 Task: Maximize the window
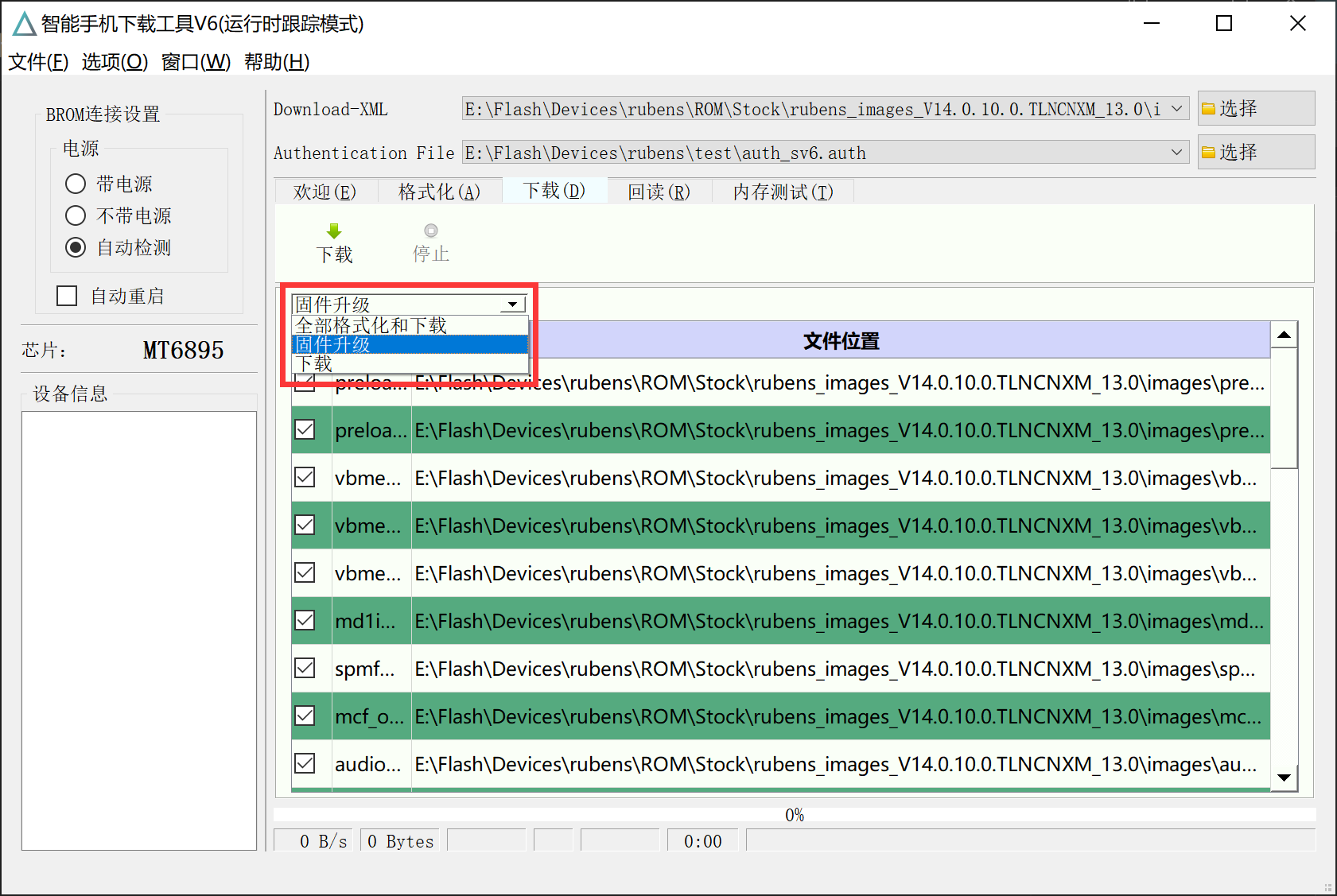point(1224,24)
